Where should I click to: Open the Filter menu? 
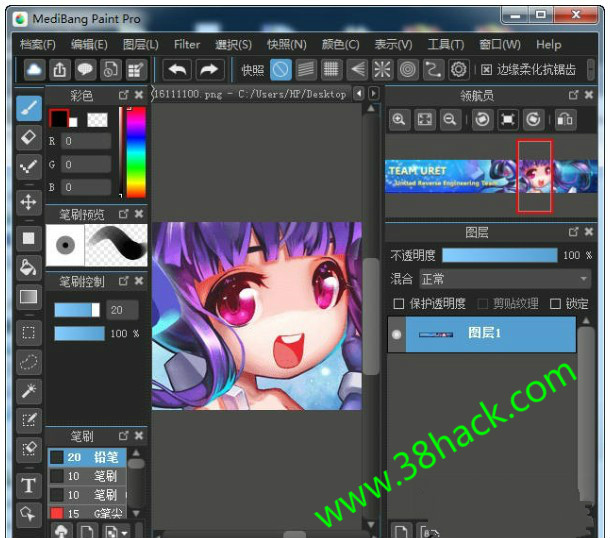tap(187, 44)
